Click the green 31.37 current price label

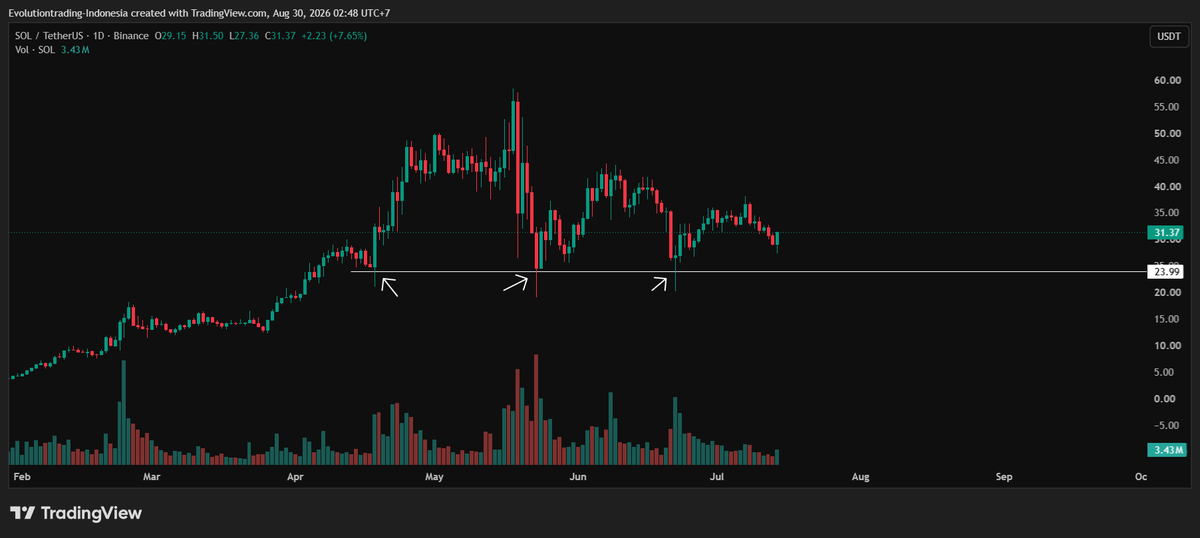coord(1168,233)
